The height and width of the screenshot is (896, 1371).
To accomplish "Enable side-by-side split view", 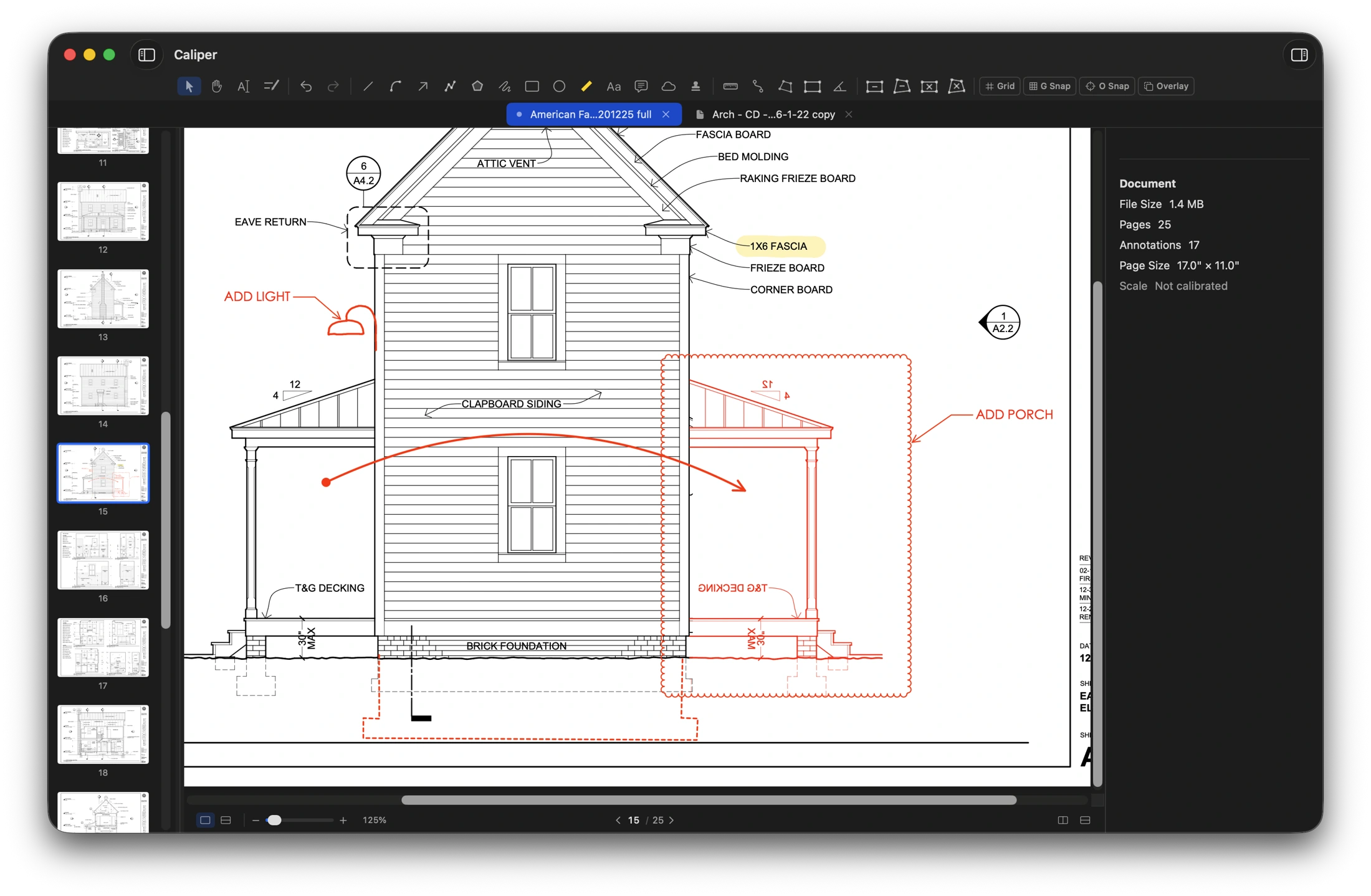I will tap(1063, 820).
